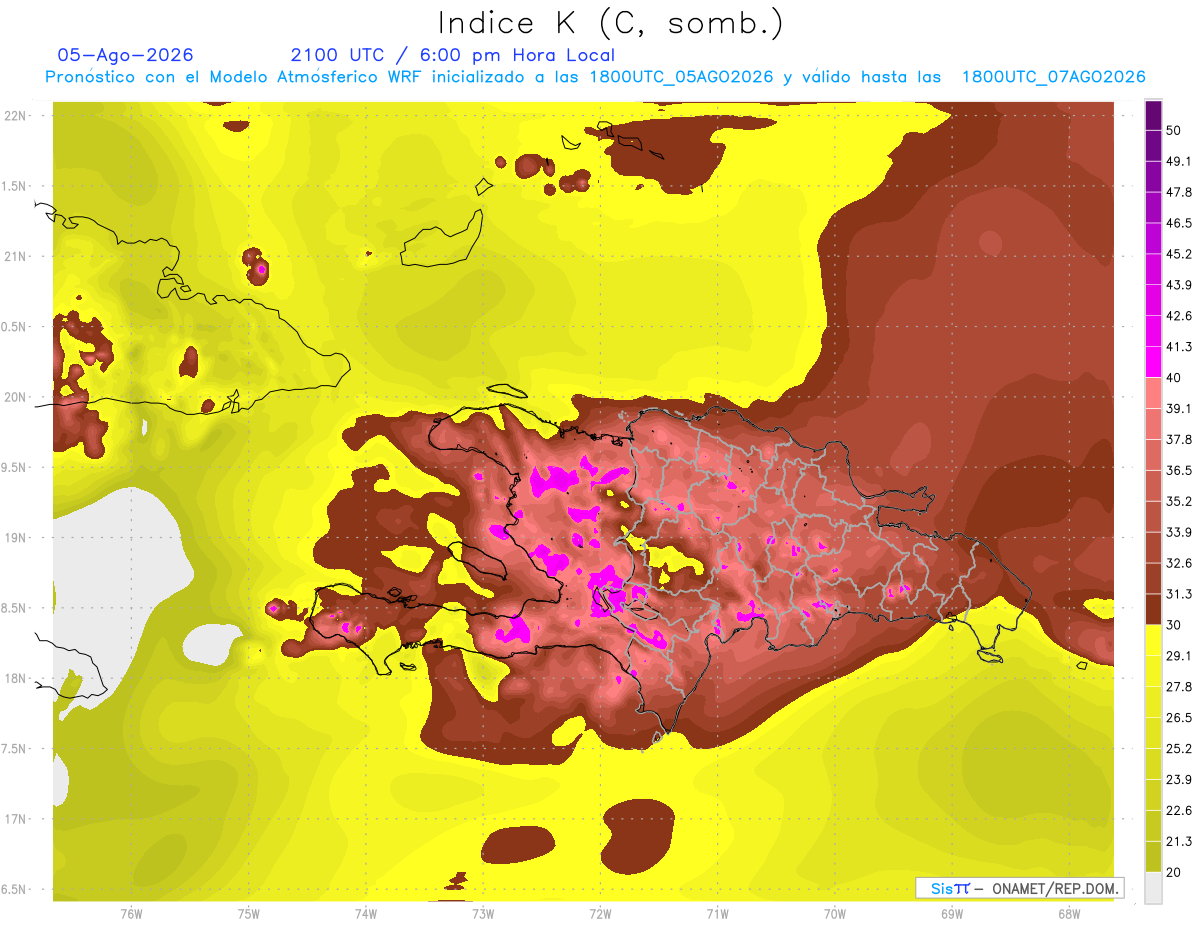Select the colorbar label "29.1"
Screen dimensions: 1200x927
1179,656
